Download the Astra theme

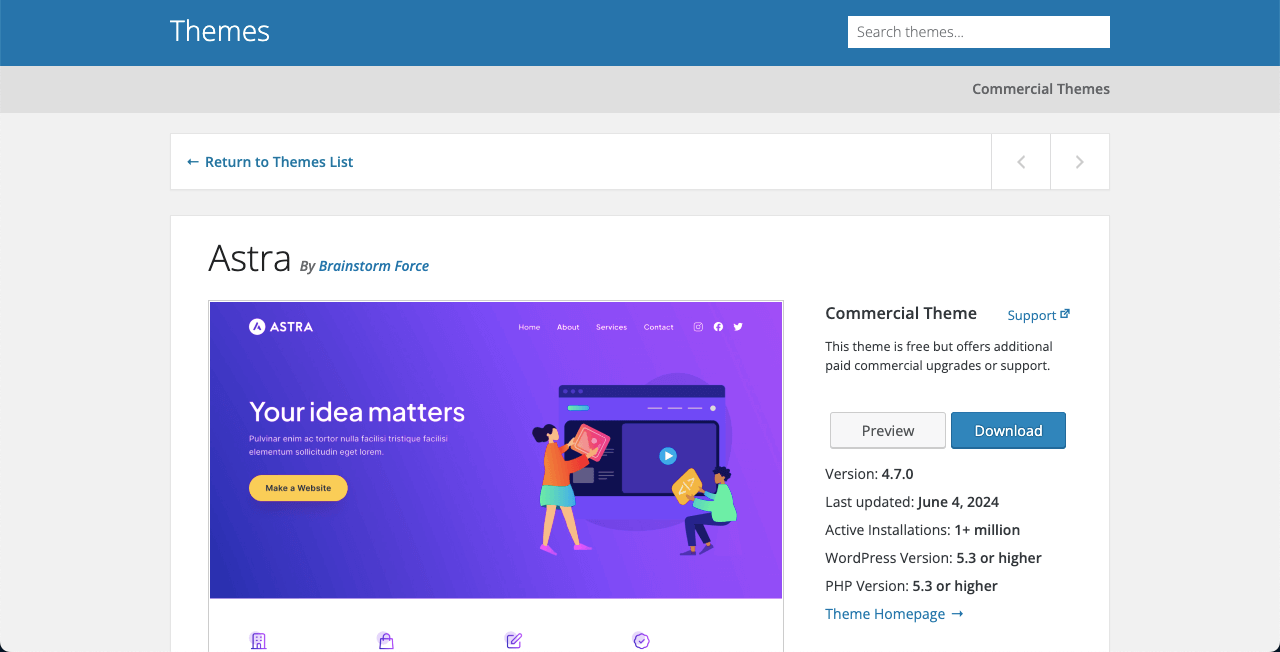(1008, 430)
